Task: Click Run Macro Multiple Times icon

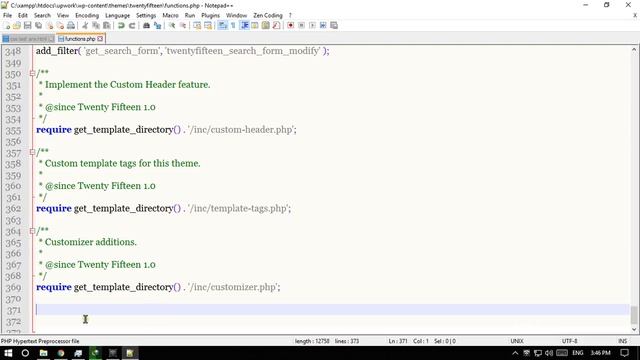Action: point(323,25)
